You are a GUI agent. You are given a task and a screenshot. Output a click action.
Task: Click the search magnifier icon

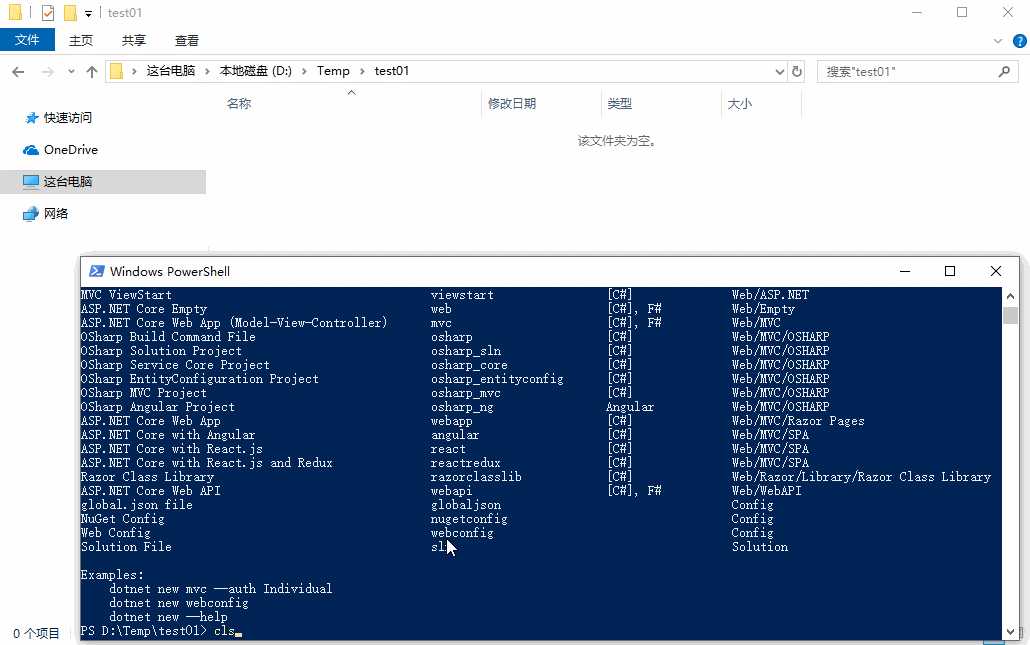click(x=1004, y=72)
